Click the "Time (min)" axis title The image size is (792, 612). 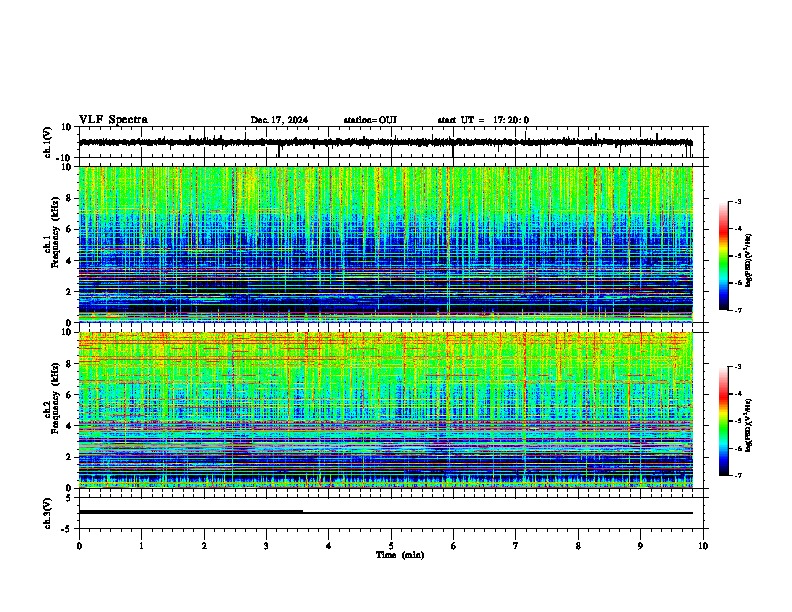(x=400, y=555)
